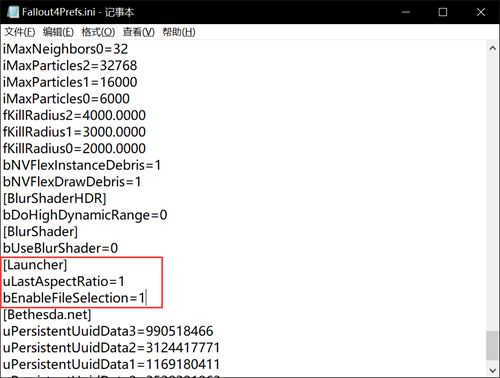The image size is (500, 378).
Task: Click the line bNVFlexDrawDebris=1
Action: [x=72, y=182]
